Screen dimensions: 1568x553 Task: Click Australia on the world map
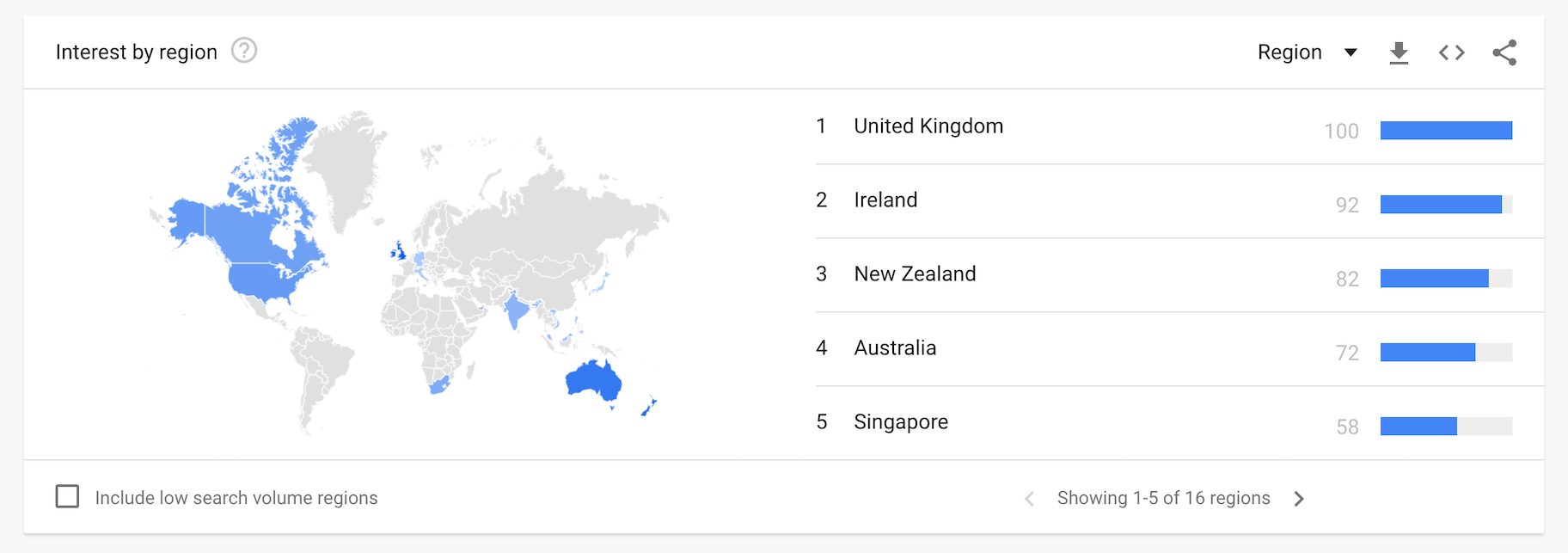pyautogui.click(x=593, y=380)
